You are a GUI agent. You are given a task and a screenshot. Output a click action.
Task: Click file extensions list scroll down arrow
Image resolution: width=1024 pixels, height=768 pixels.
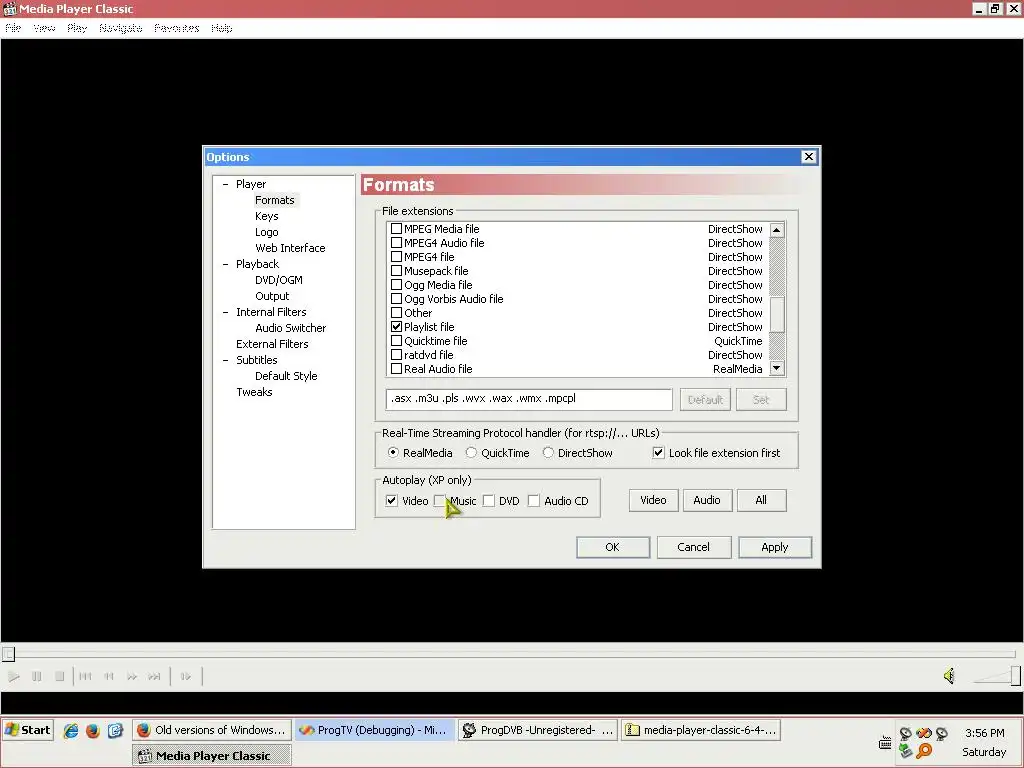tap(776, 368)
